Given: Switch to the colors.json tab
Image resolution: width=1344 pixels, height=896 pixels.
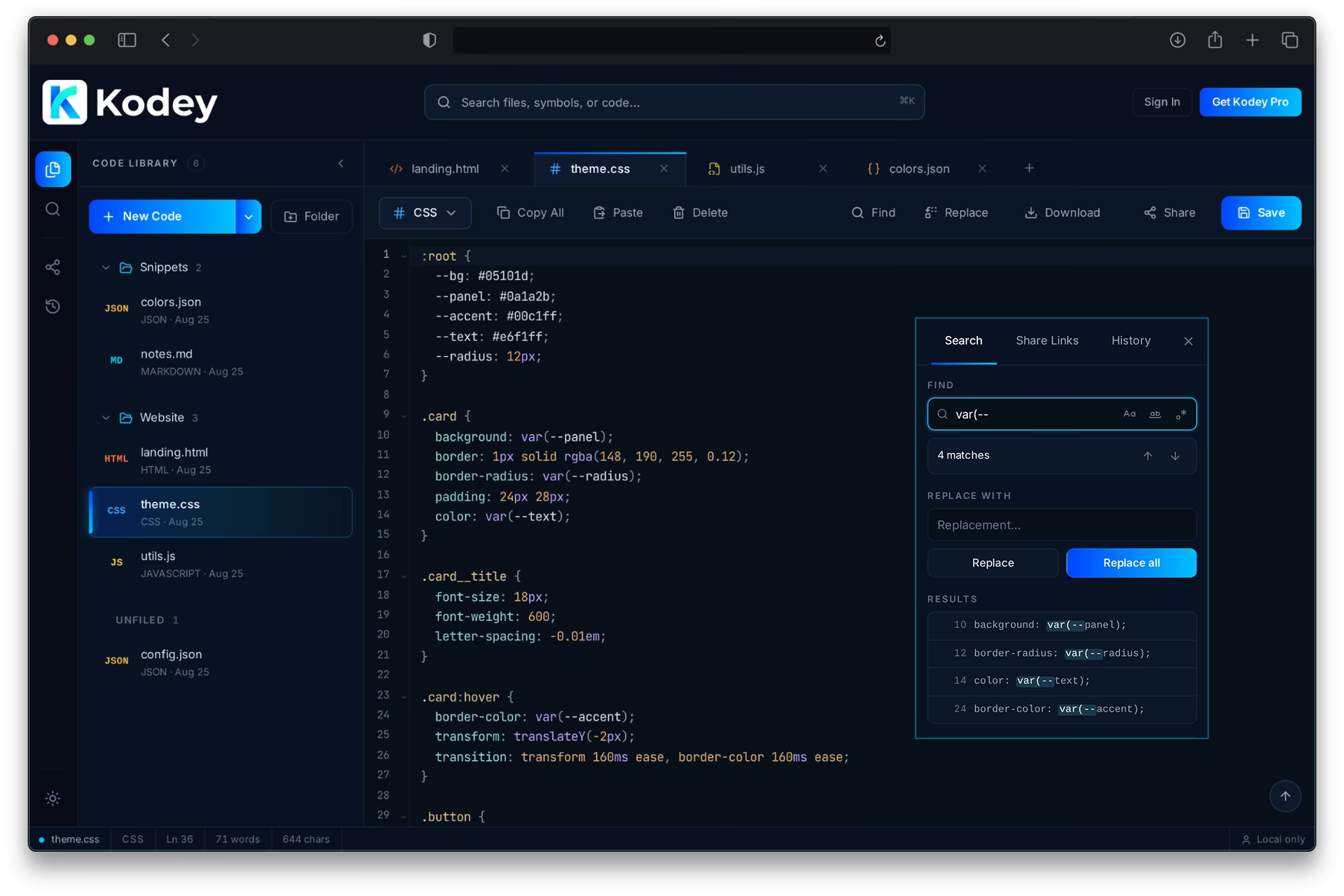Looking at the screenshot, I should click(x=919, y=169).
